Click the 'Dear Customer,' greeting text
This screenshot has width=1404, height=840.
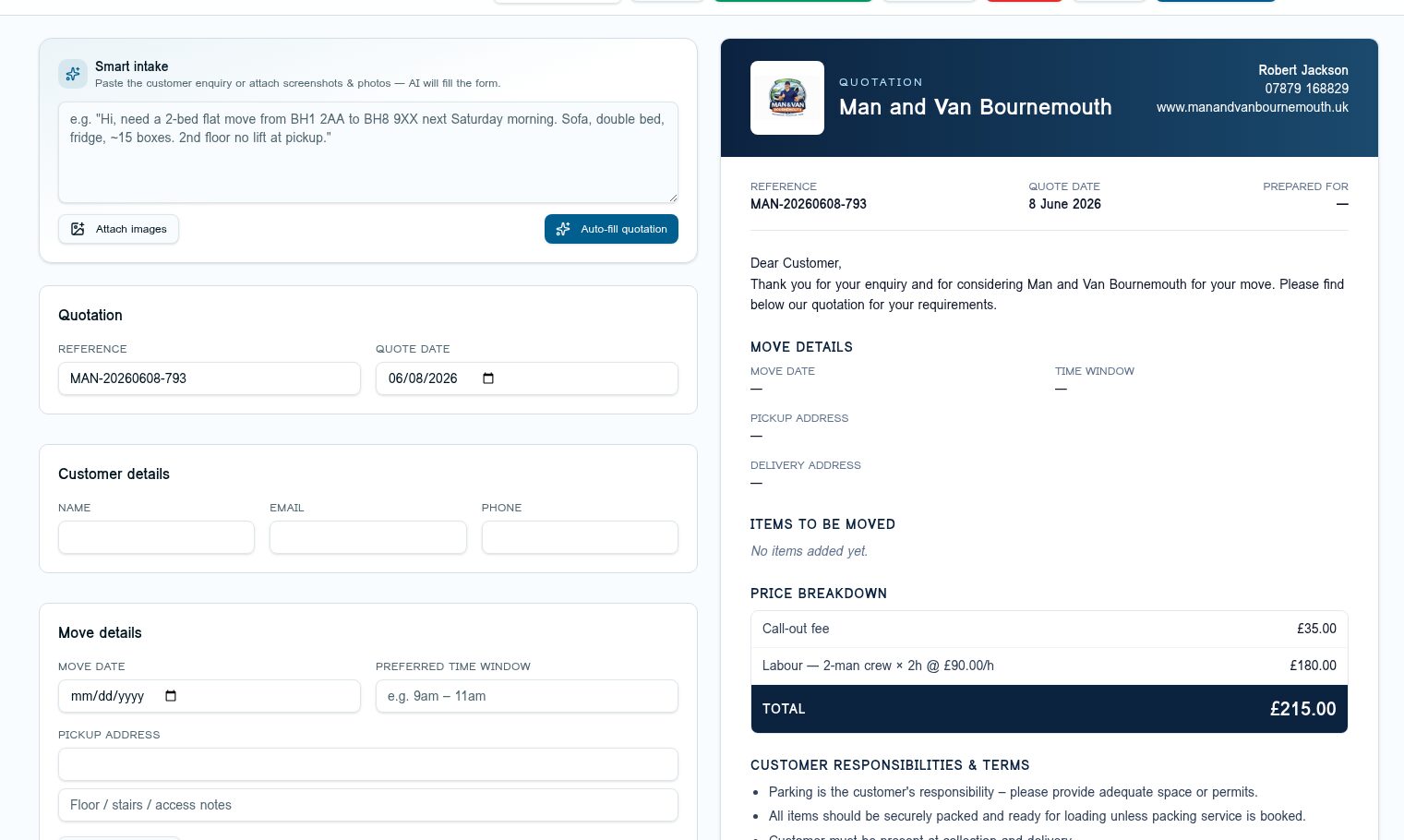(796, 263)
